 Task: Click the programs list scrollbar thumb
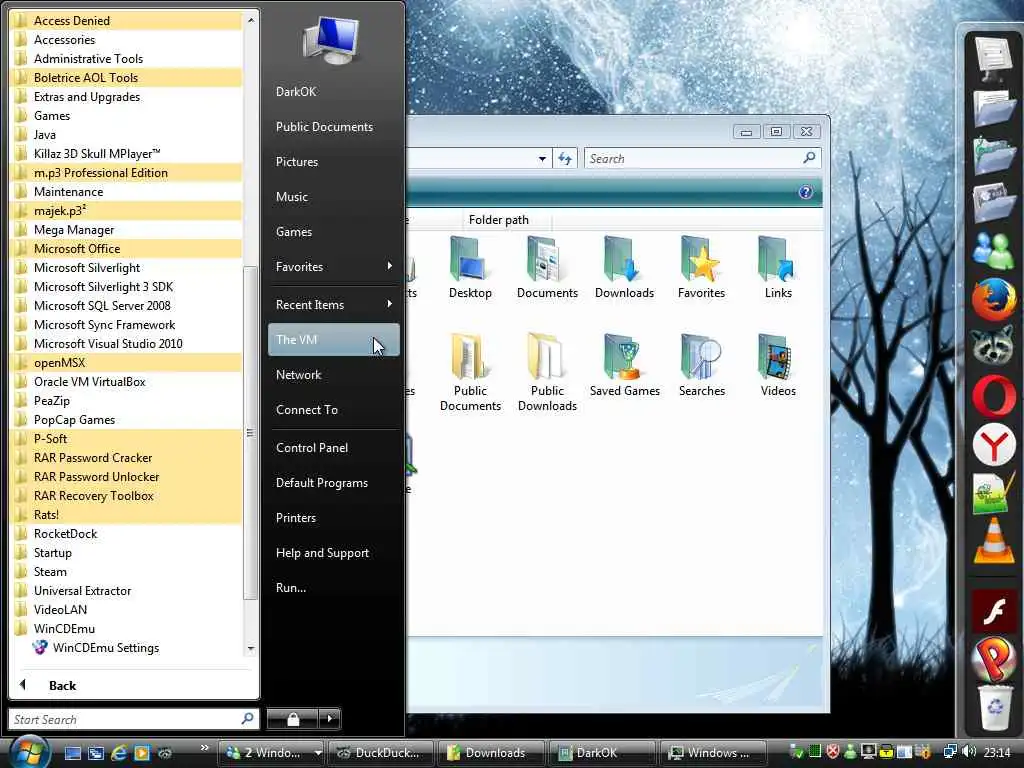(249, 432)
